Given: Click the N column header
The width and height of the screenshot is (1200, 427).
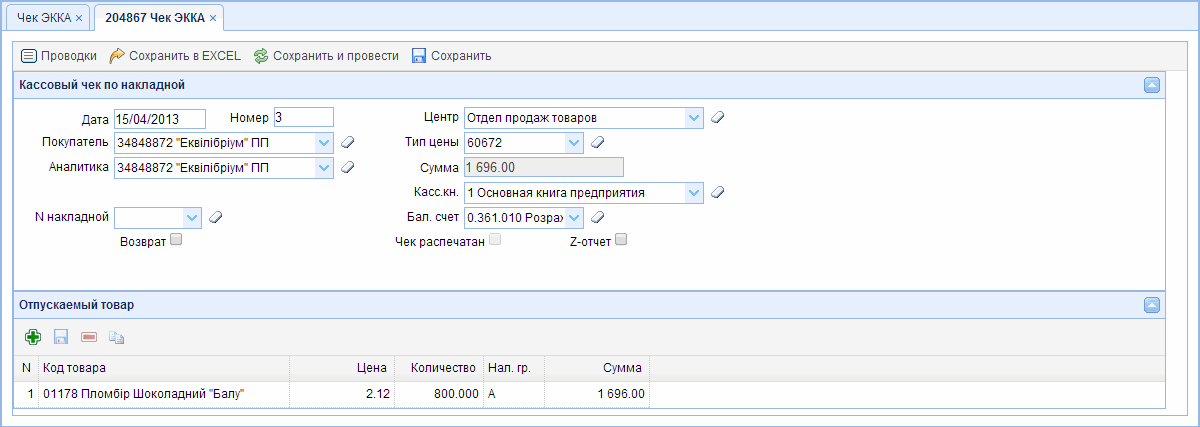Looking at the screenshot, I should pos(27,368).
